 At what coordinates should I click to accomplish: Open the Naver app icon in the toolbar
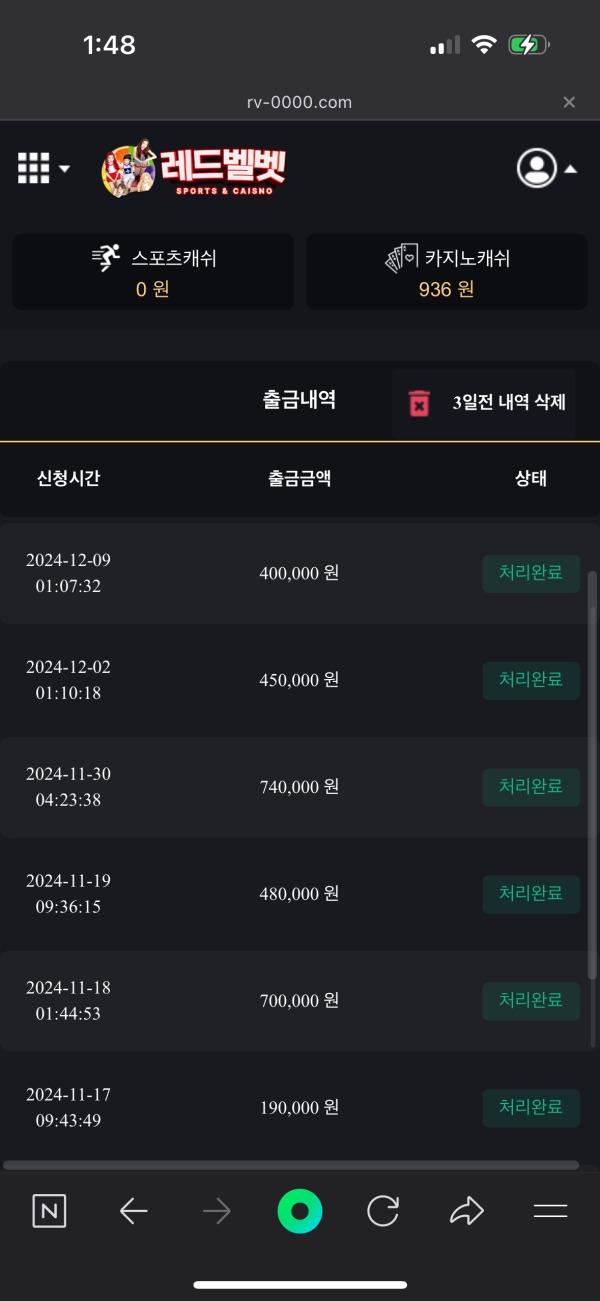click(x=48, y=1210)
